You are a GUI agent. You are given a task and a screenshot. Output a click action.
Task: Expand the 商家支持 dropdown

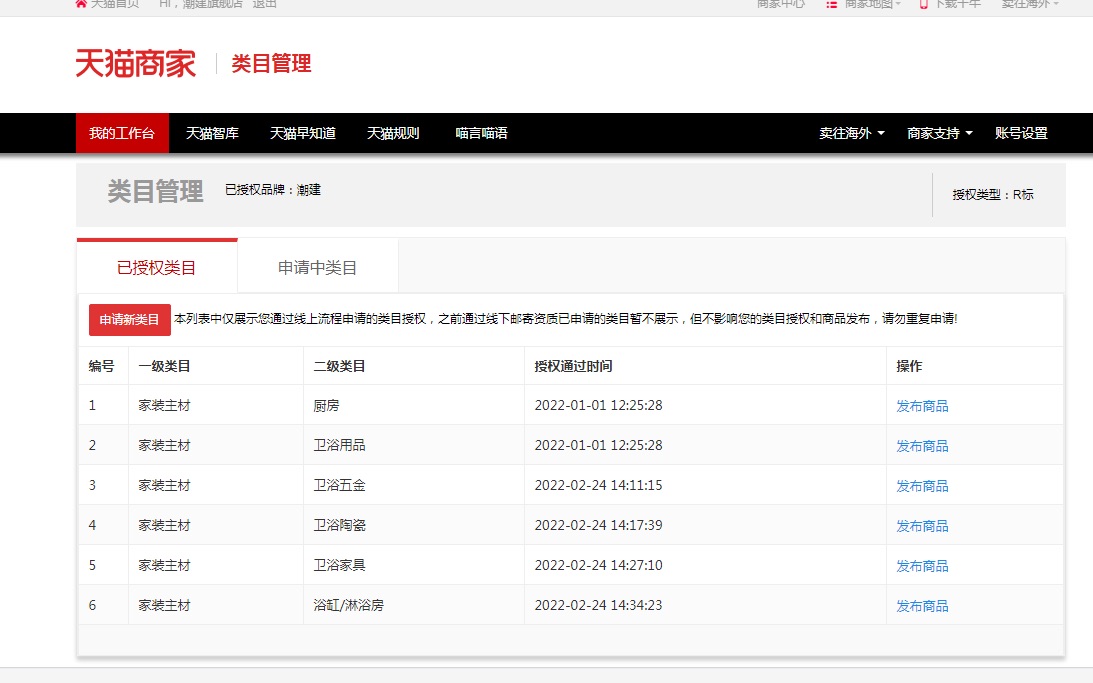pyautogui.click(x=940, y=133)
